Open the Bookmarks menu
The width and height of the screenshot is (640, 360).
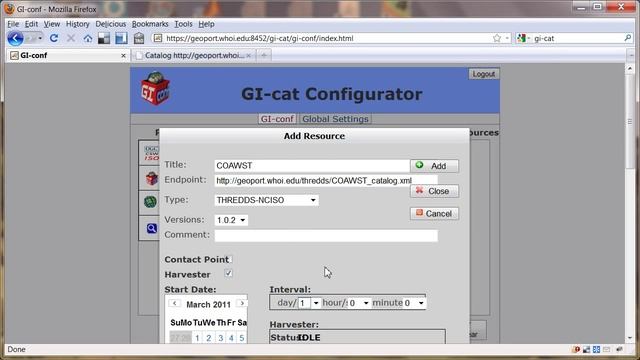click(x=150, y=24)
